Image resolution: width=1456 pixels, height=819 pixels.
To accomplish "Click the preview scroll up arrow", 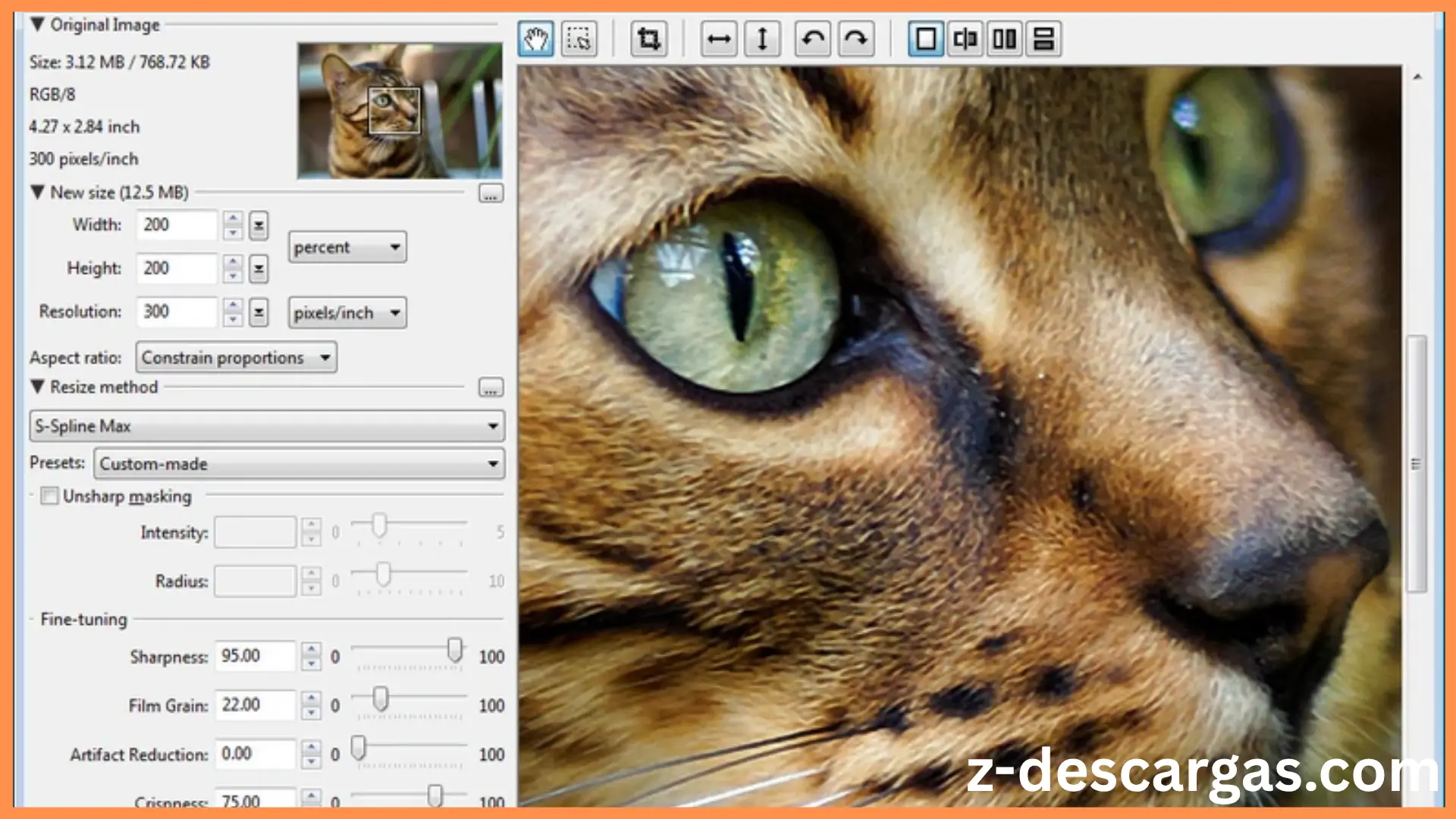I will point(1417,77).
